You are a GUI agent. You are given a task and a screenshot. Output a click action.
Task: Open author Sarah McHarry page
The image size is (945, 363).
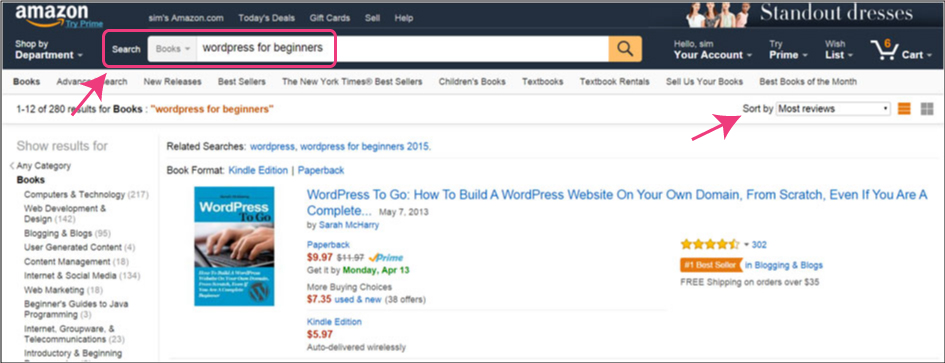point(349,225)
